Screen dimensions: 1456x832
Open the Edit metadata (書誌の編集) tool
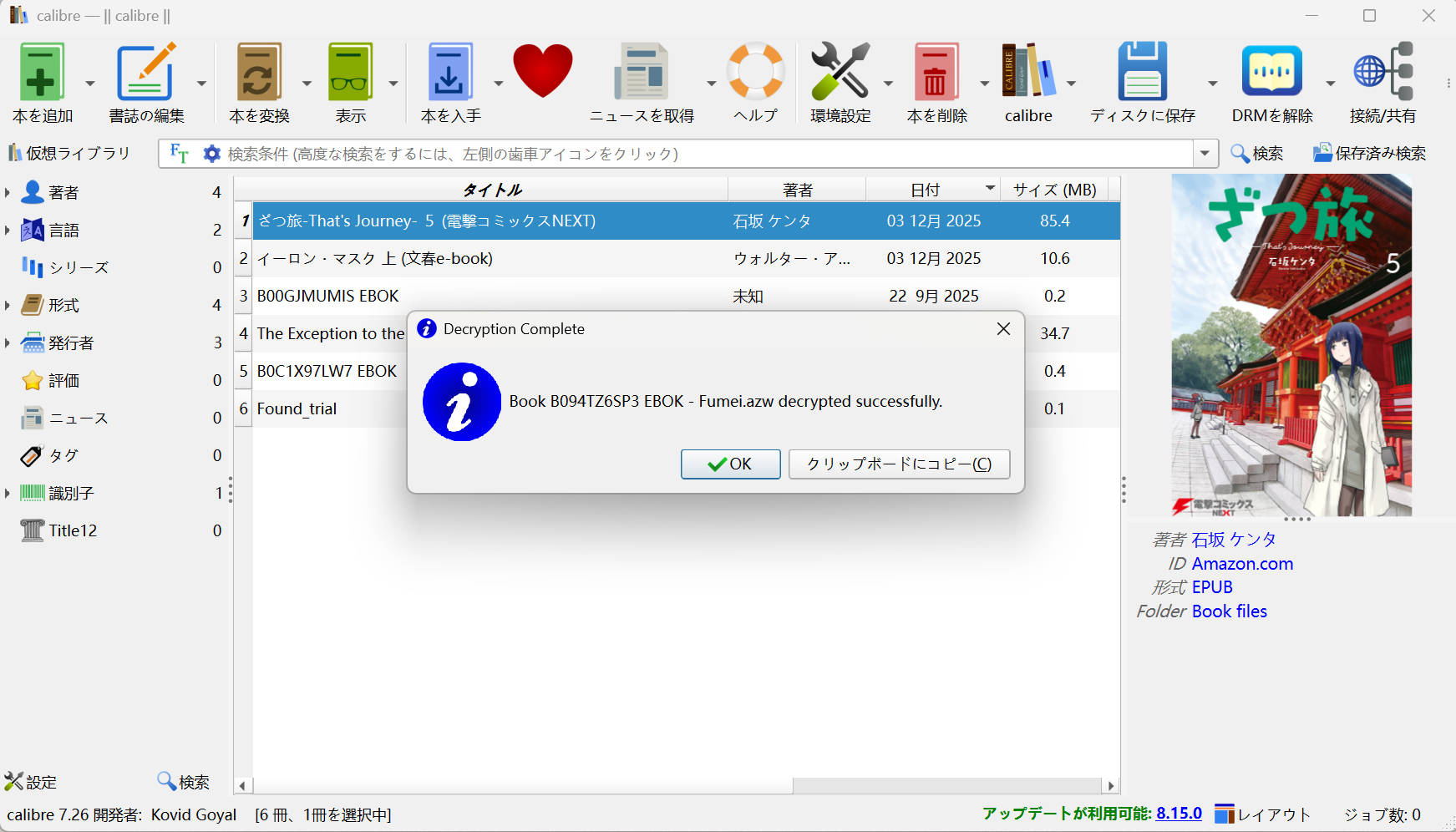145,73
